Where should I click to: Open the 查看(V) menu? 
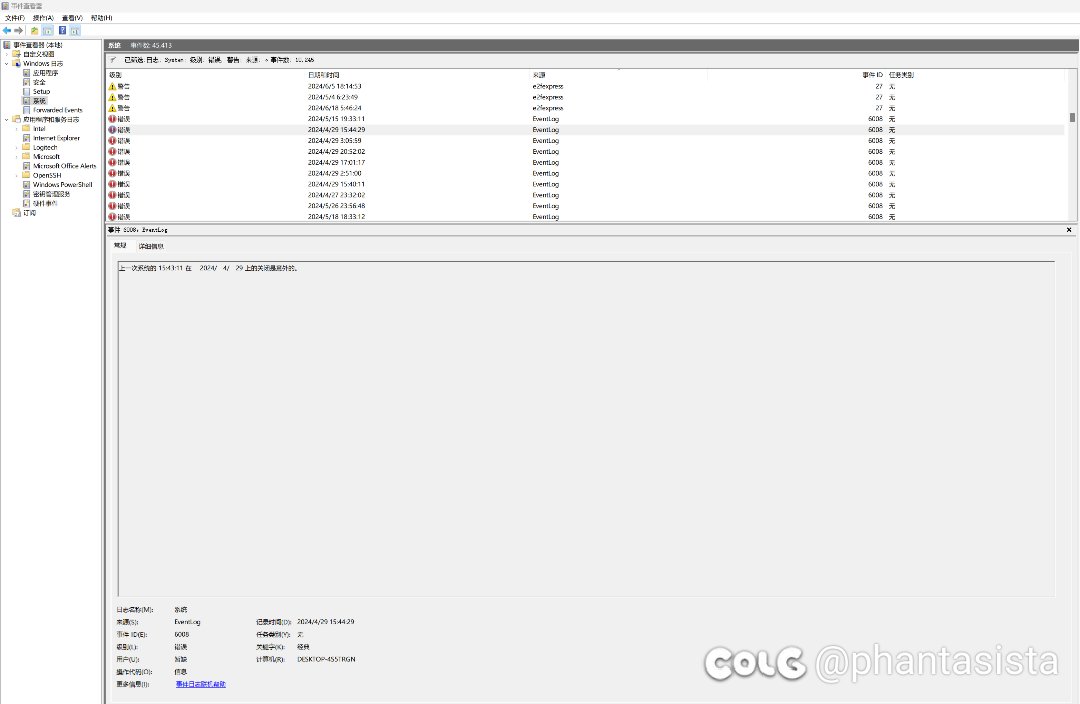coord(72,18)
